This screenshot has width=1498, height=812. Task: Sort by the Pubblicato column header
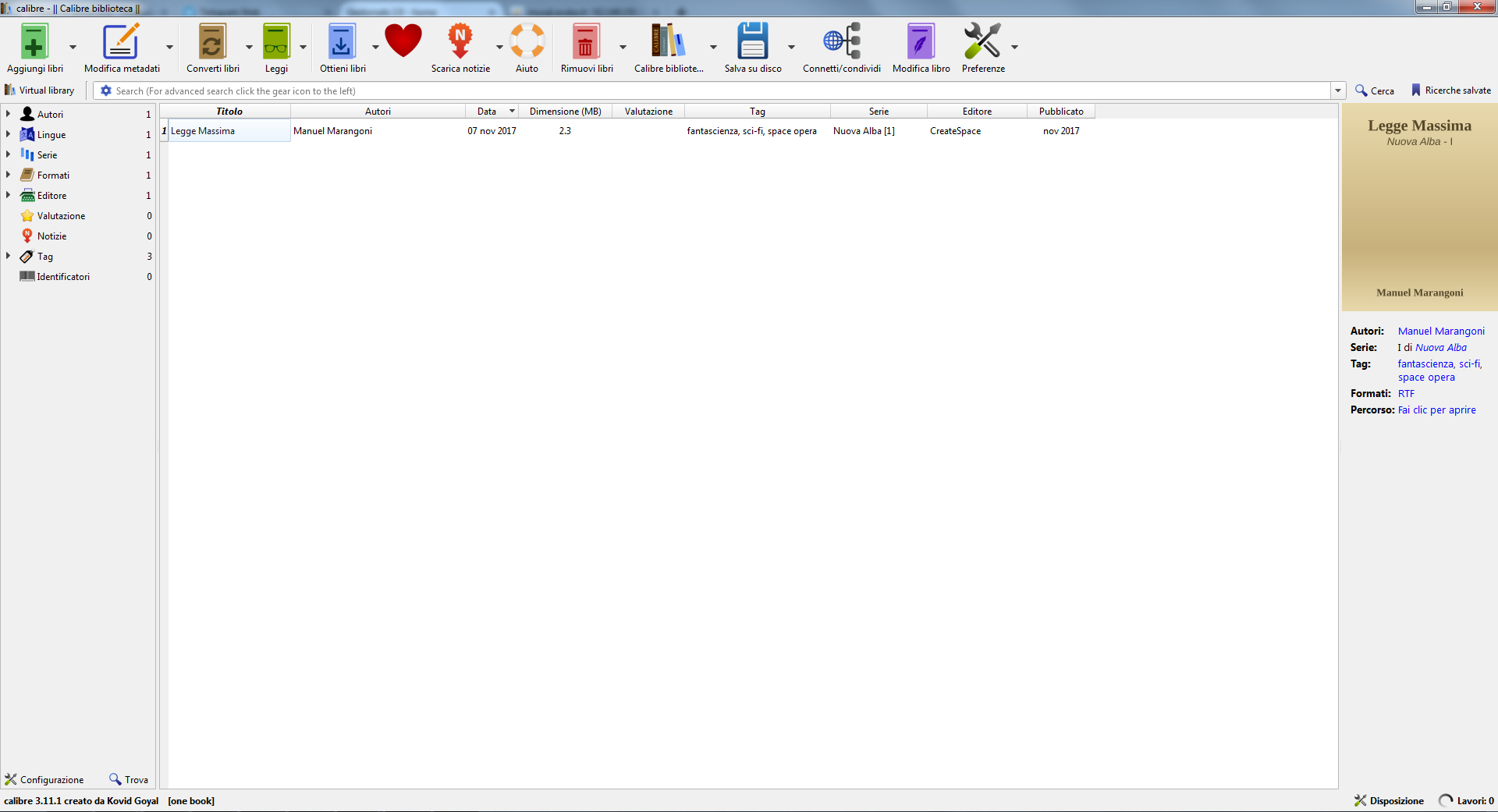click(x=1061, y=112)
